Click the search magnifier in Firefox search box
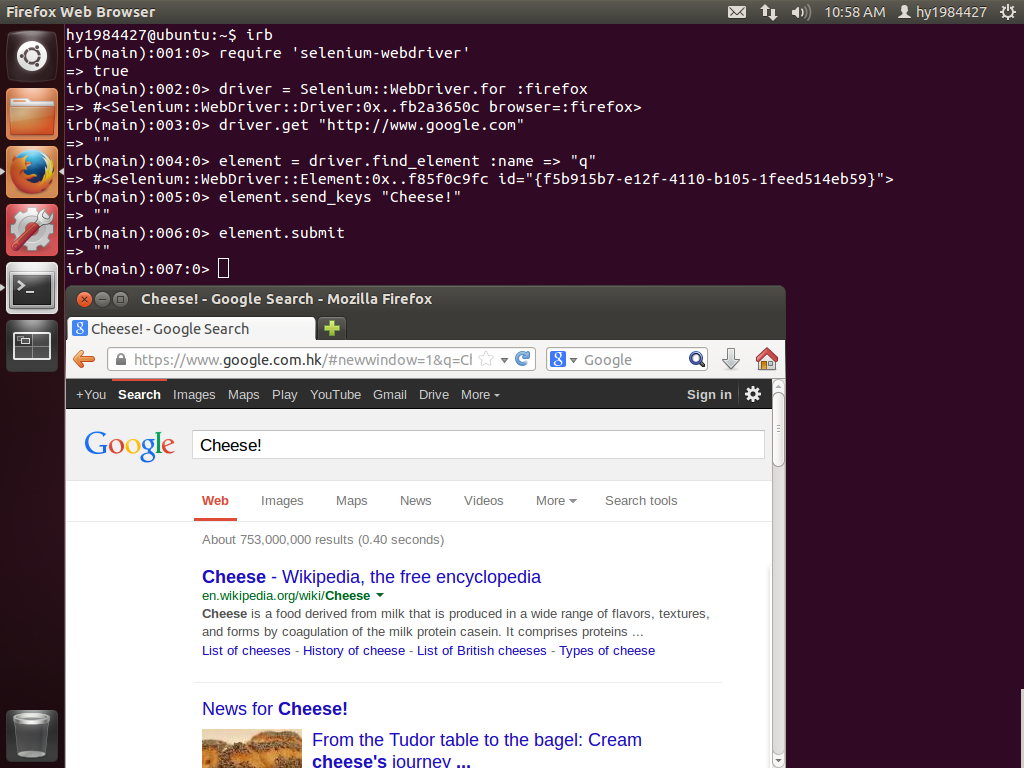The width and height of the screenshot is (1024, 768). tap(697, 359)
